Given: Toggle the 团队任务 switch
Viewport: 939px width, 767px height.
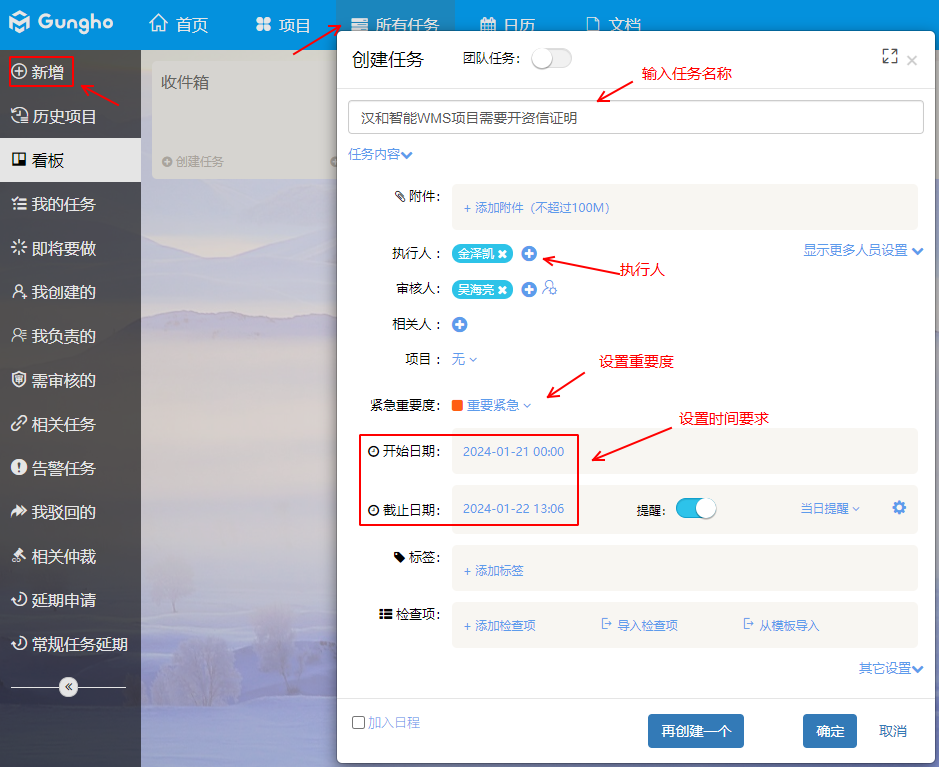Looking at the screenshot, I should point(551,59).
